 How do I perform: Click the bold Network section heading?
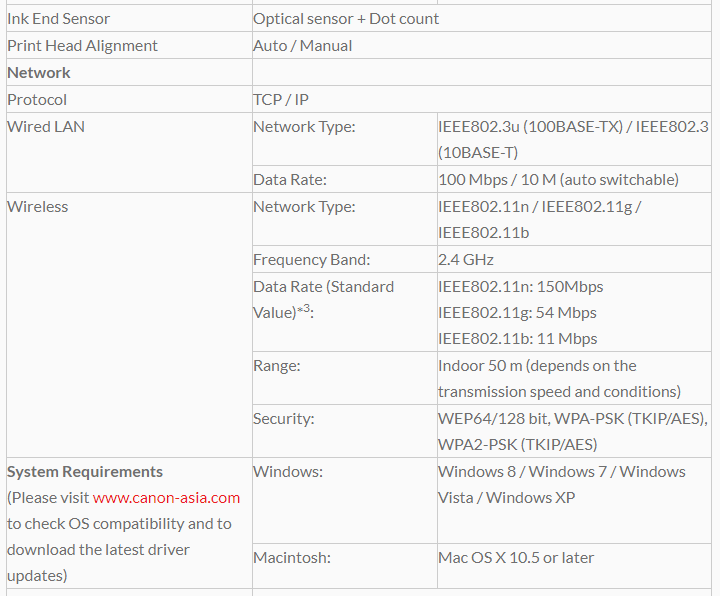pyautogui.click(x=39, y=72)
